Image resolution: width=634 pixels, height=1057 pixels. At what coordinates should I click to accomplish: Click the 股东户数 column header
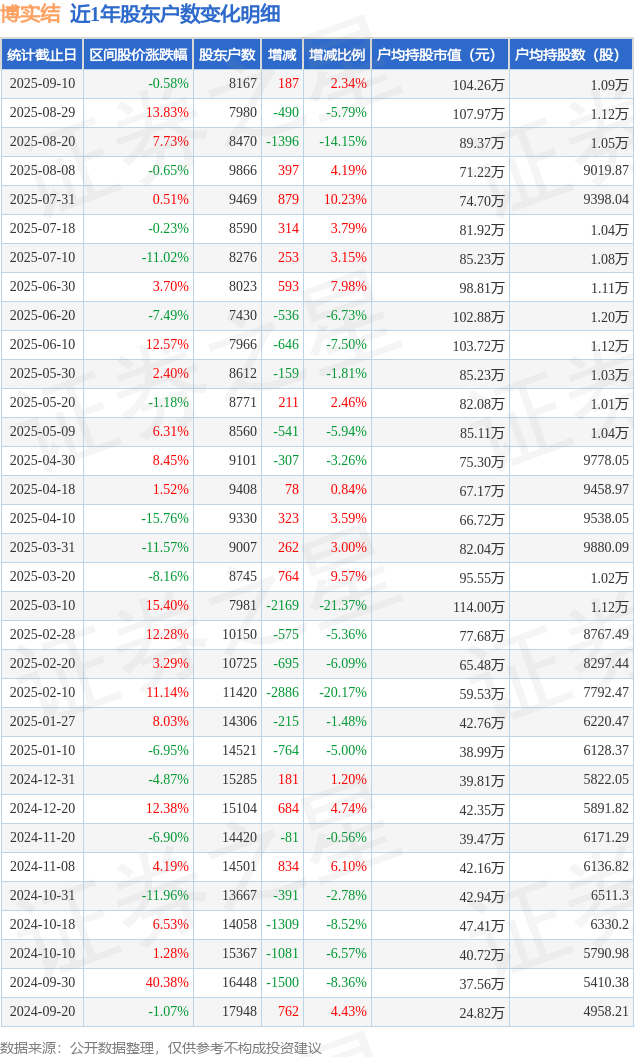tap(227, 55)
